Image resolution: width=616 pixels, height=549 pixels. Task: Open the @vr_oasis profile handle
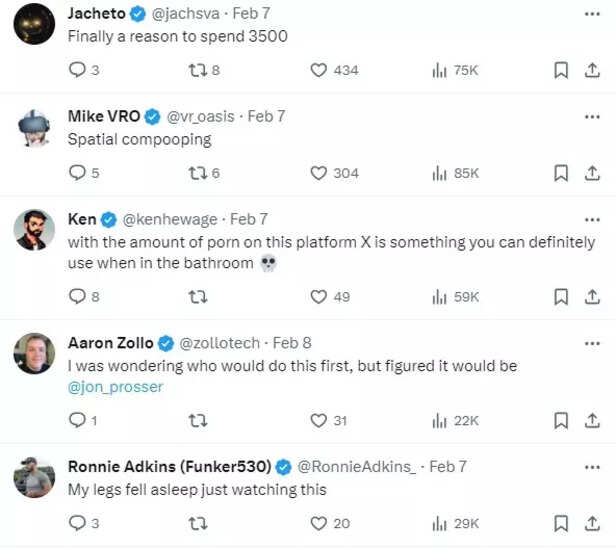tap(201, 116)
